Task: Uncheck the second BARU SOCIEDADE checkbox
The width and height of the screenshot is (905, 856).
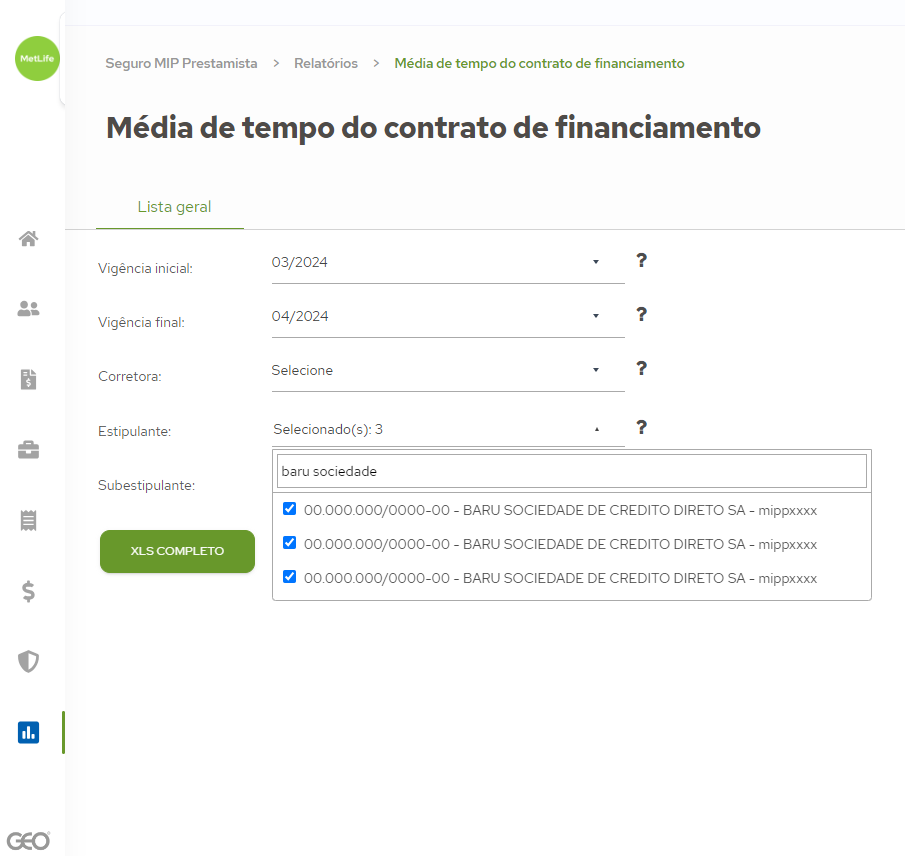Action: click(290, 543)
